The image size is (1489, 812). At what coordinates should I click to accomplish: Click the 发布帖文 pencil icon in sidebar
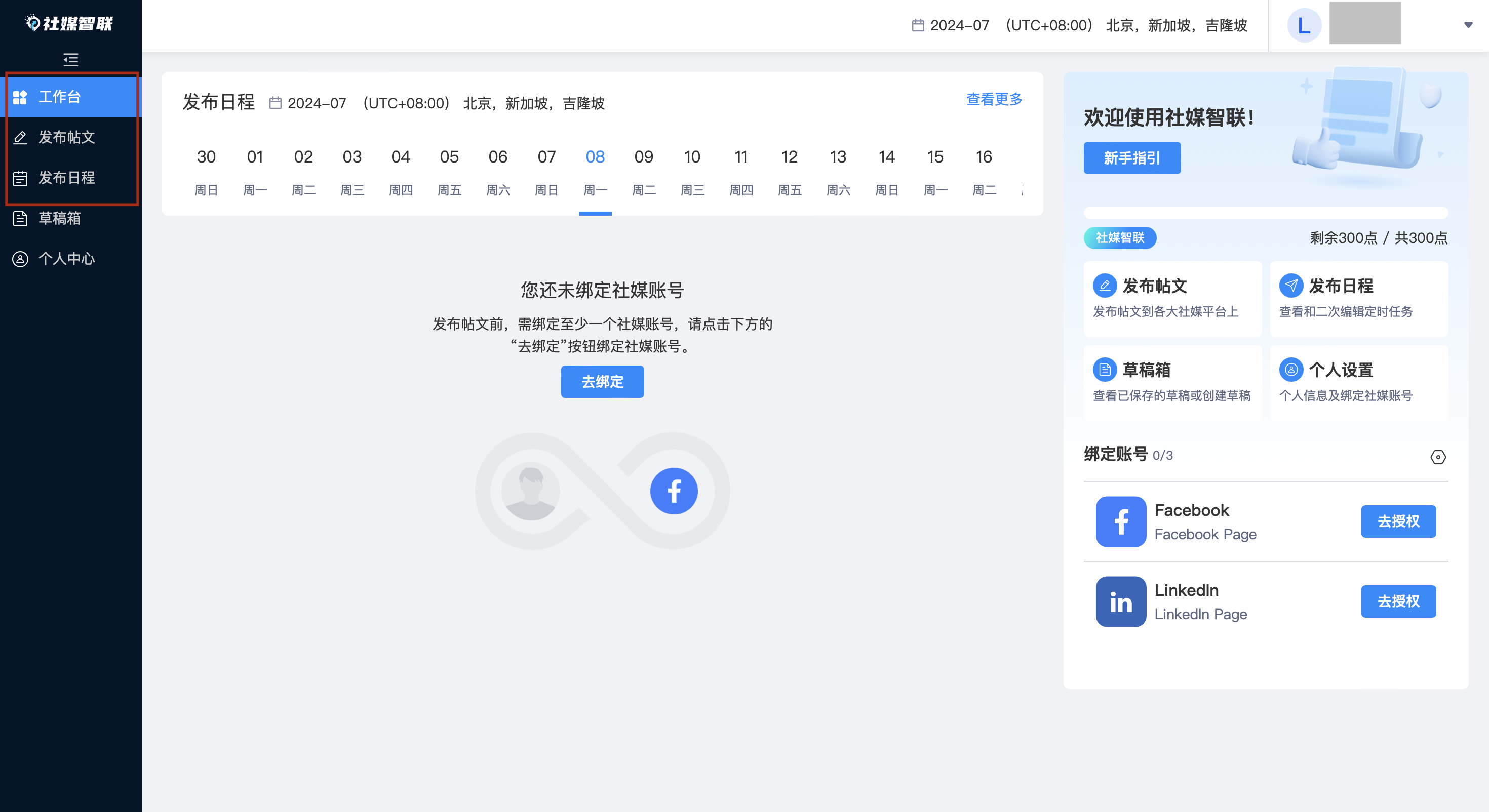pos(20,138)
